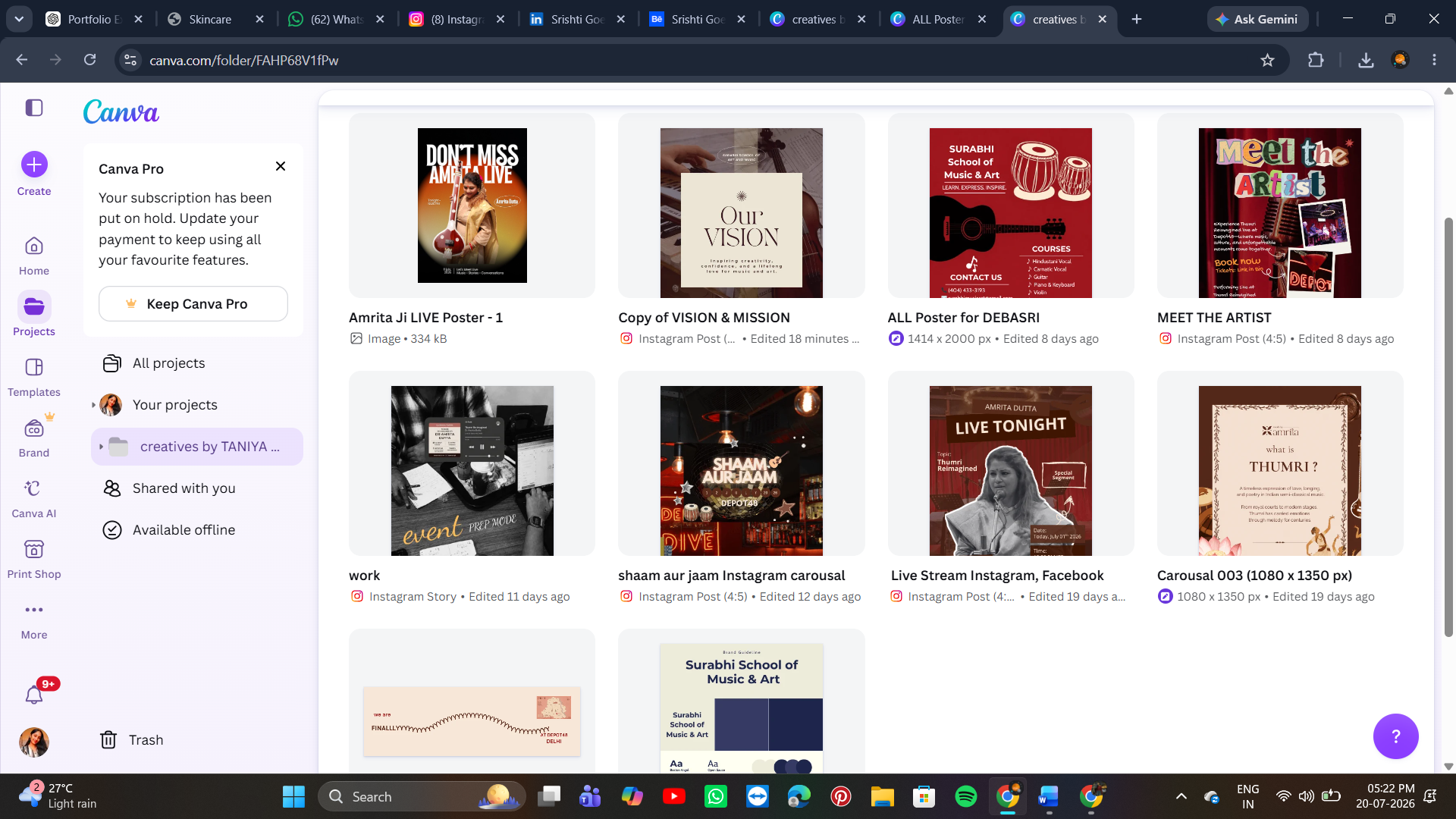The height and width of the screenshot is (819, 1456).
Task: View site information icon in address bar
Action: [x=130, y=60]
